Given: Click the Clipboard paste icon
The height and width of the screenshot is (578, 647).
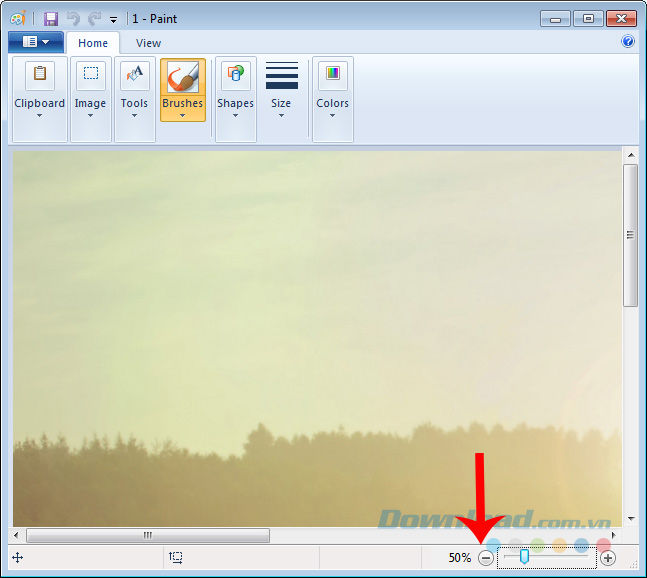Looking at the screenshot, I should pyautogui.click(x=40, y=75).
